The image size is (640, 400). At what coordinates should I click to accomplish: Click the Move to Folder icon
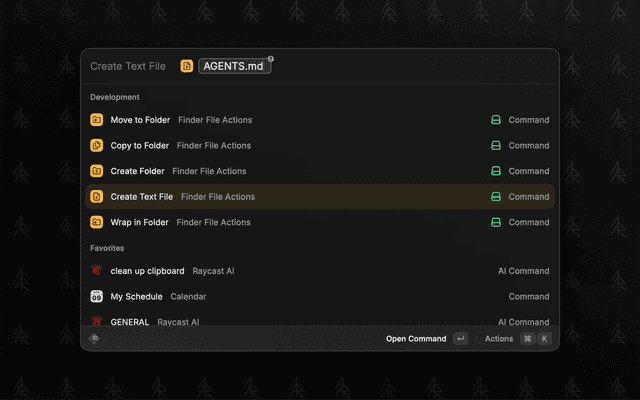point(97,120)
